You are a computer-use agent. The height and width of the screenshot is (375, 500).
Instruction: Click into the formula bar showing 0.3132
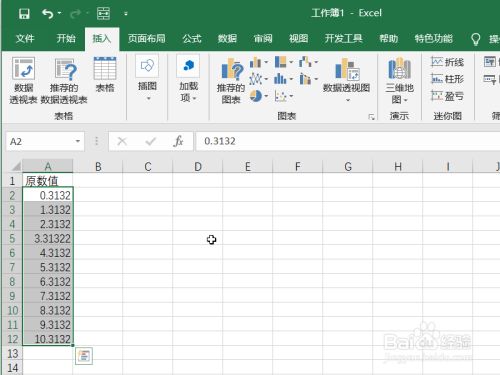click(x=347, y=141)
